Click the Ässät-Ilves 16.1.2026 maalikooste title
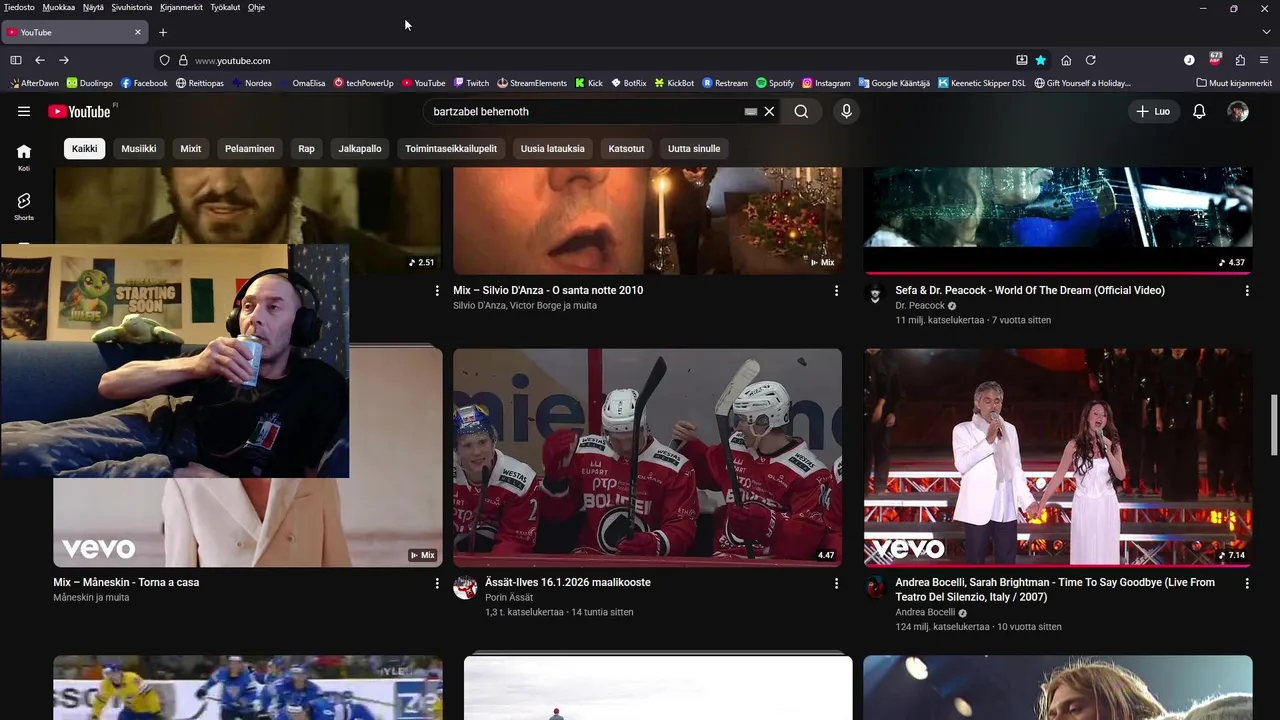Image resolution: width=1280 pixels, height=720 pixels. click(x=568, y=582)
